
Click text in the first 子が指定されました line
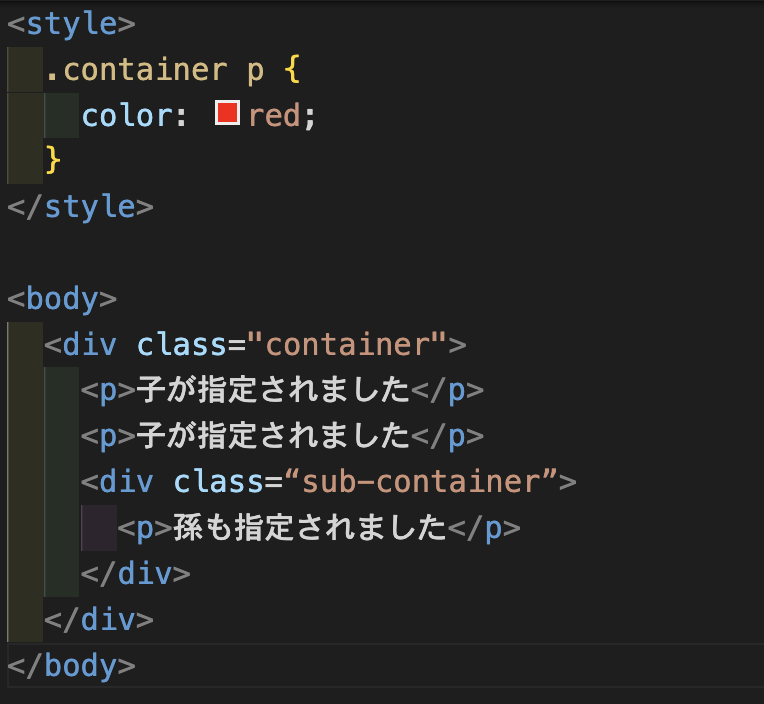pos(273,390)
